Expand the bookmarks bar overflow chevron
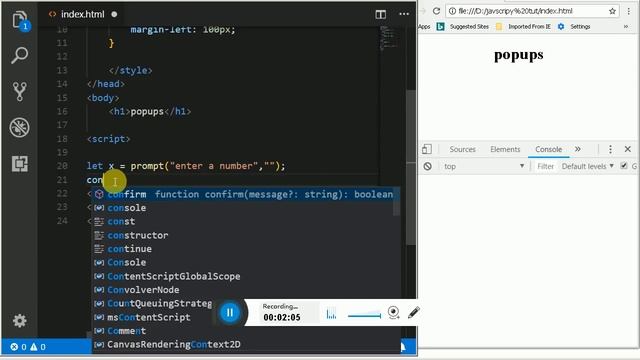Screen dimensions: 640x360 tap(626, 27)
